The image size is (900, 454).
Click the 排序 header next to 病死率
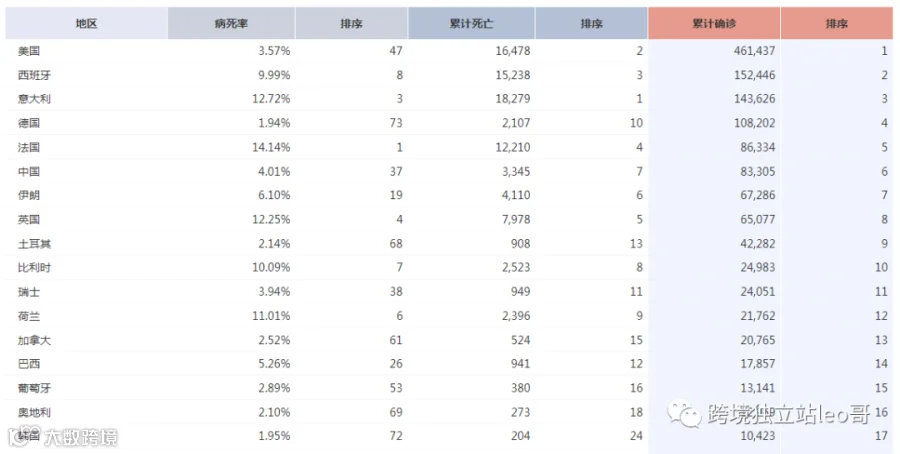tap(351, 24)
